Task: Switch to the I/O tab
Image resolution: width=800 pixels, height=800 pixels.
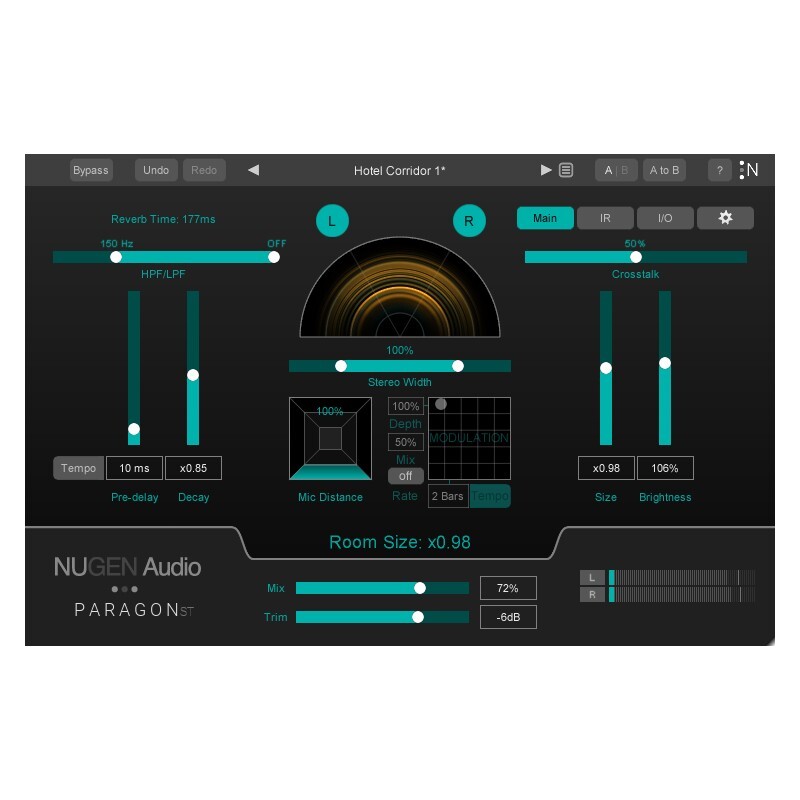Action: click(x=664, y=217)
